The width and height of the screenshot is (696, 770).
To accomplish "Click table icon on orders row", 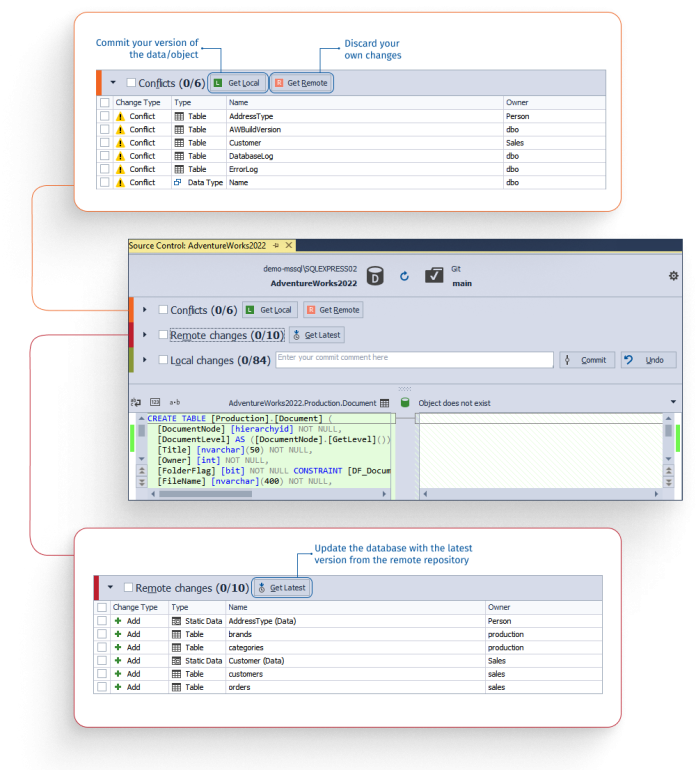I will point(176,688).
